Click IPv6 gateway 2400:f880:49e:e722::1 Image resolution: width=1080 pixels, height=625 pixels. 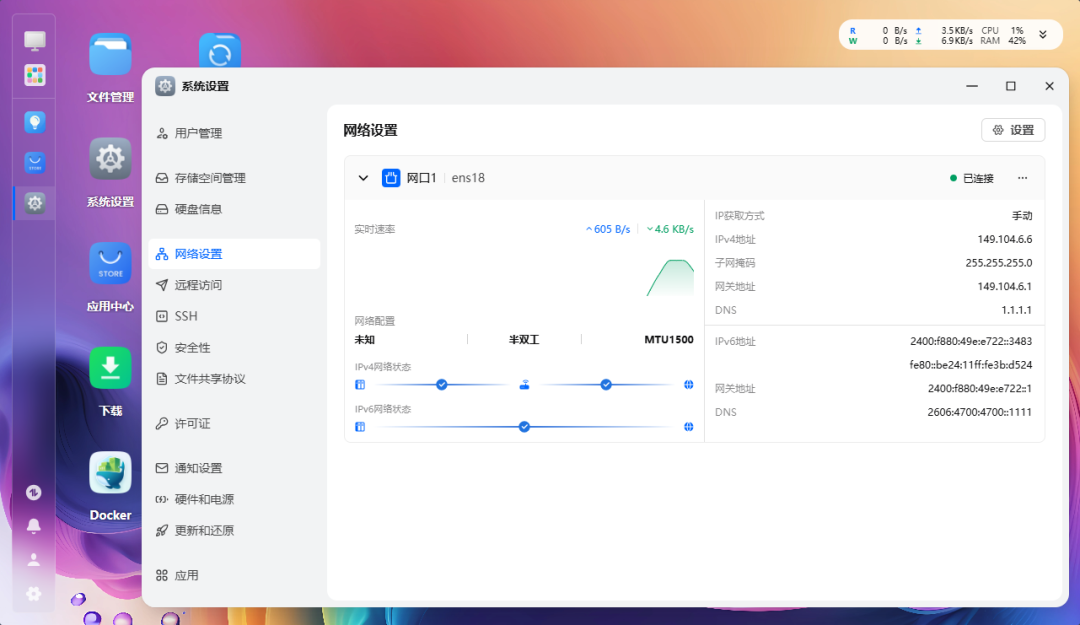click(979, 389)
